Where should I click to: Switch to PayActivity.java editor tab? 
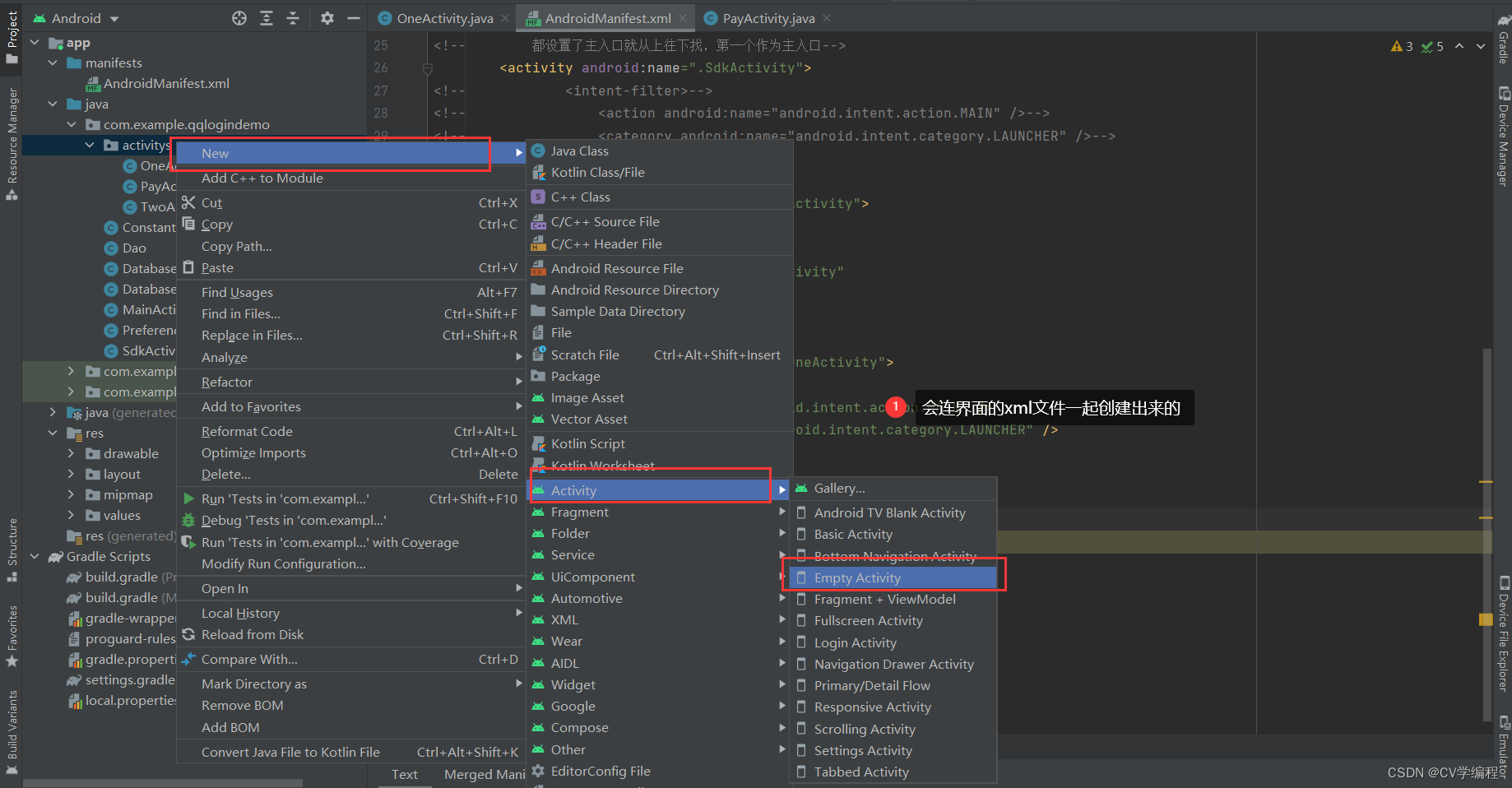click(x=769, y=18)
